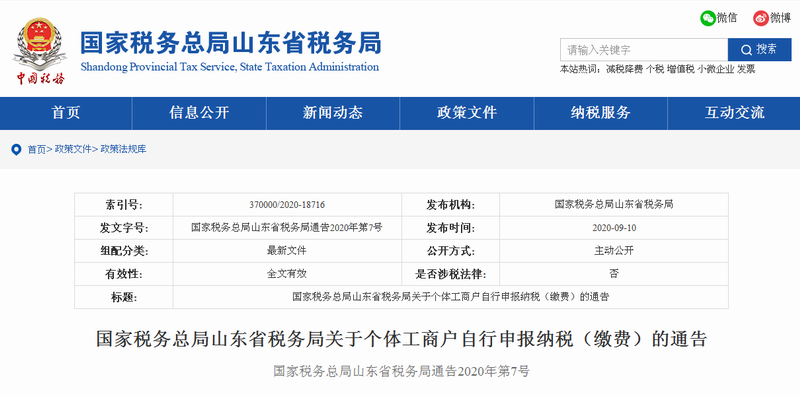The width and height of the screenshot is (800, 395).
Task: Click hot keyword 减税降费
Action: [624, 69]
